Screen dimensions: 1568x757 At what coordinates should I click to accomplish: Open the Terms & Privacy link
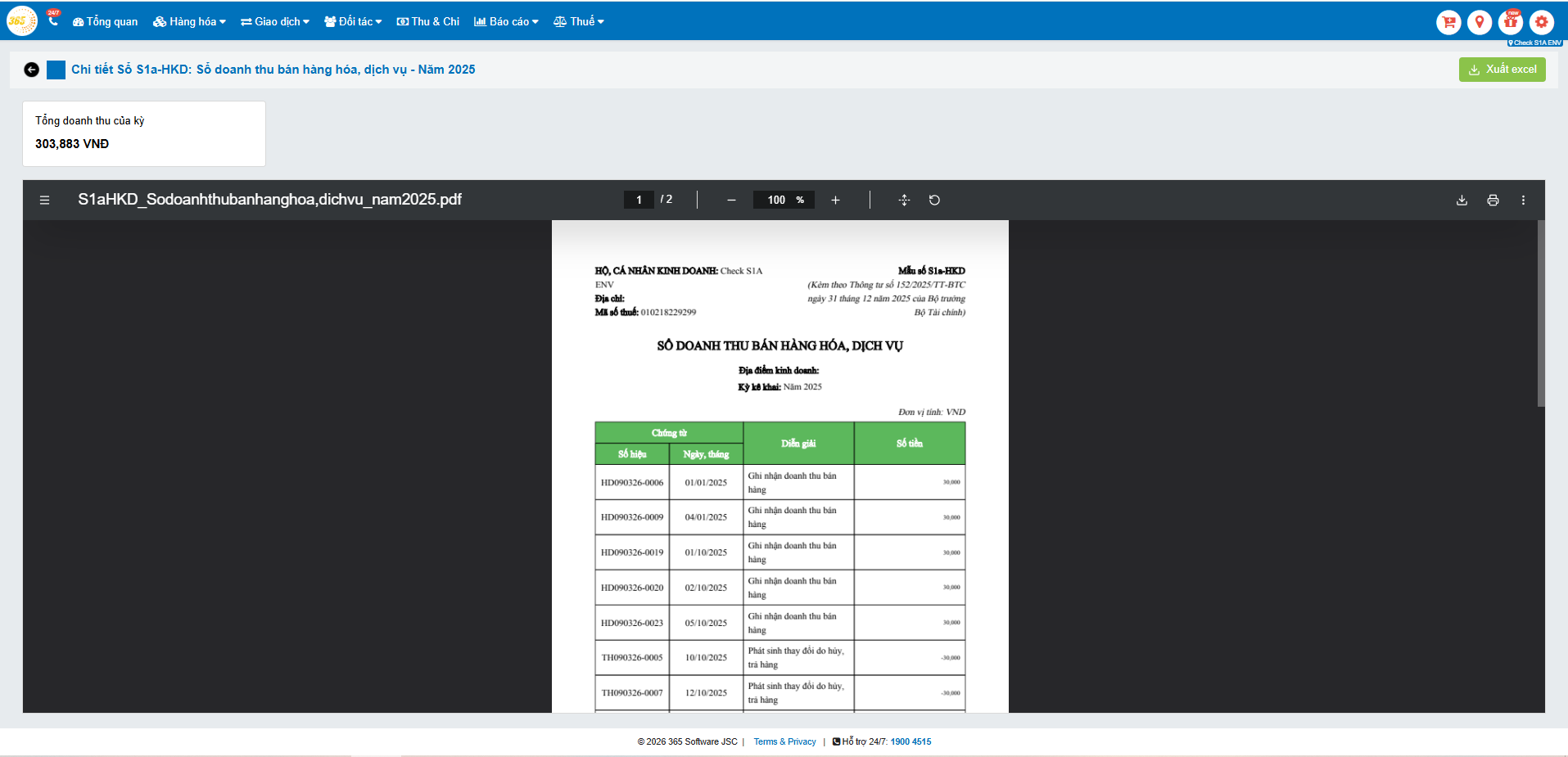(x=784, y=741)
